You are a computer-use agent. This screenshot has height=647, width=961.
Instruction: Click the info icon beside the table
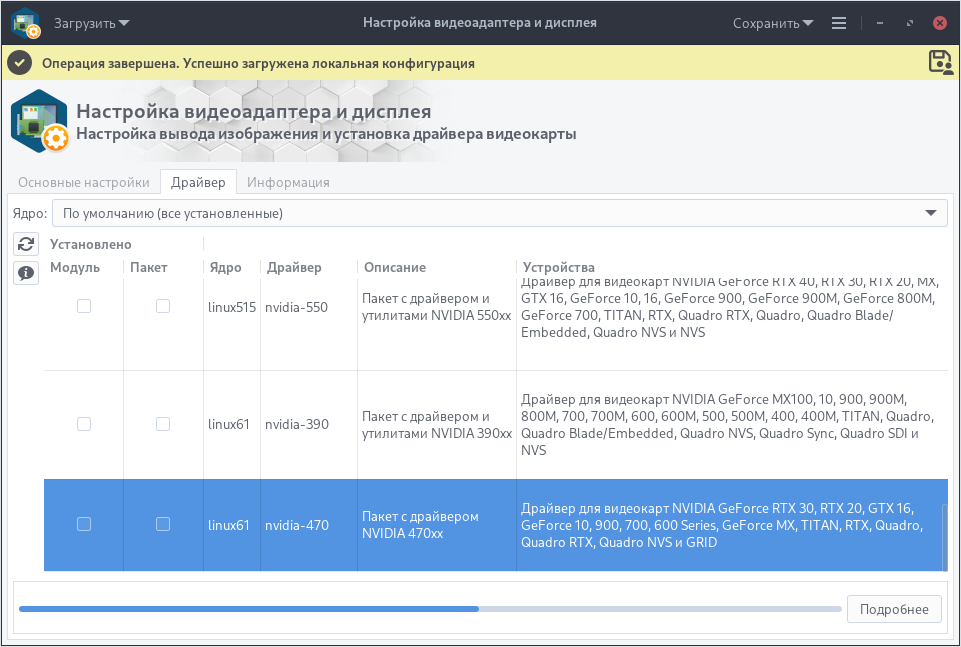(26, 272)
